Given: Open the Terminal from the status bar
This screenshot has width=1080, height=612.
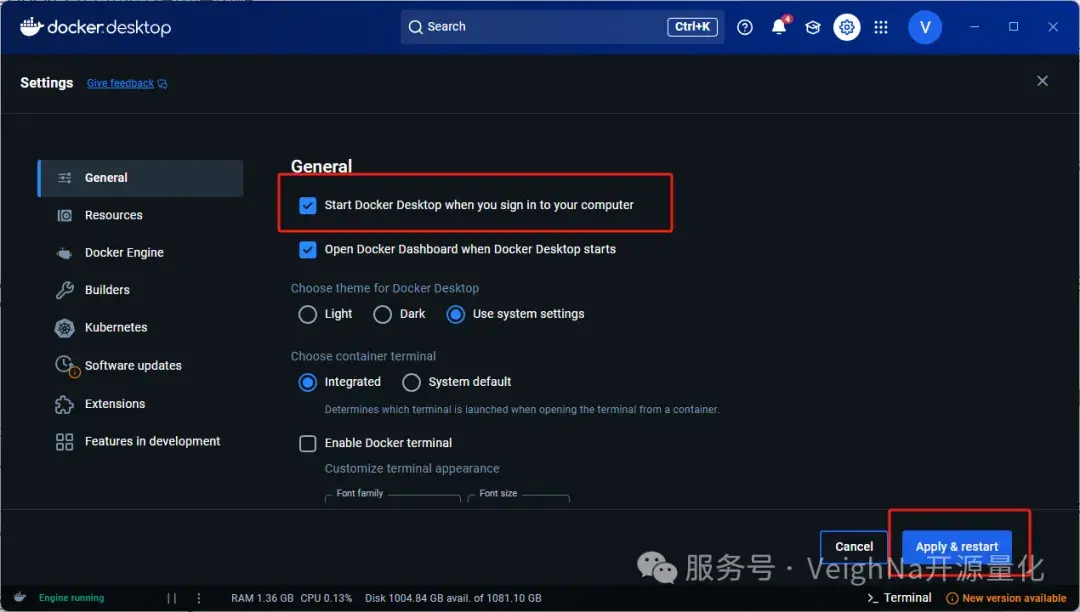Looking at the screenshot, I should [898, 597].
